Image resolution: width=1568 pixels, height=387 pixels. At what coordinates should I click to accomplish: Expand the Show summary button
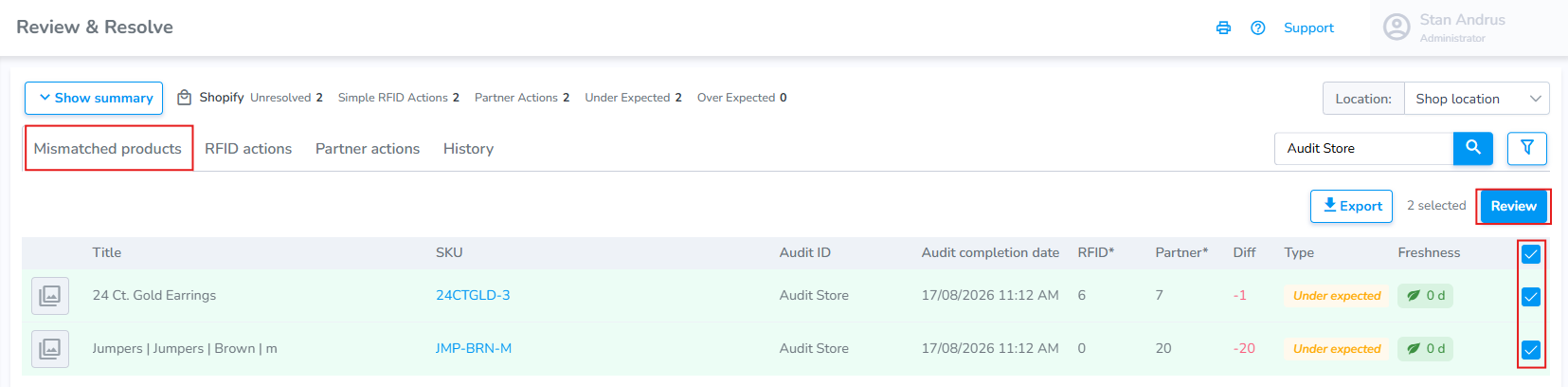[94, 98]
